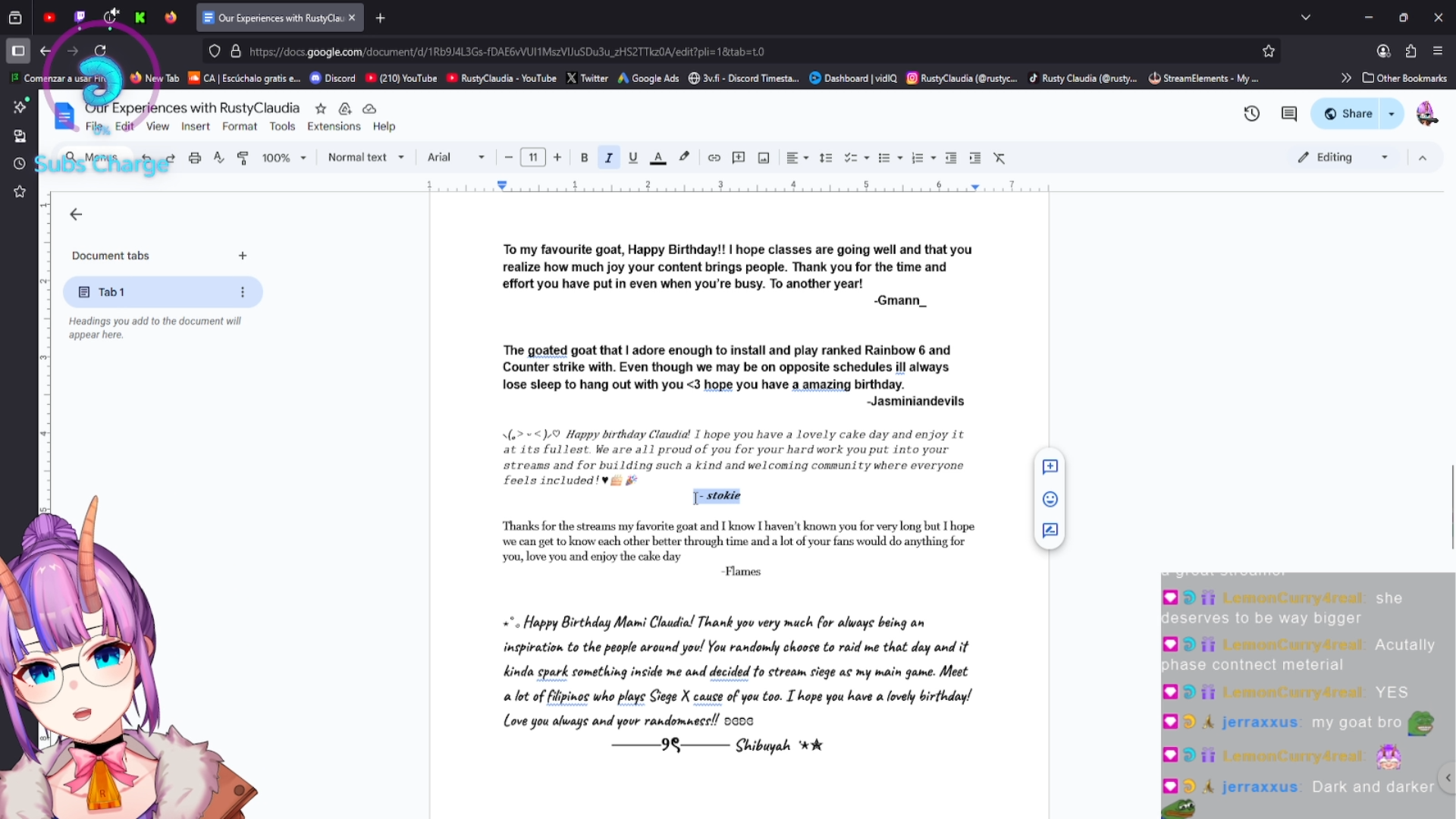1456x819 pixels.
Task: Add comment from toolbar icon
Action: 738,158
